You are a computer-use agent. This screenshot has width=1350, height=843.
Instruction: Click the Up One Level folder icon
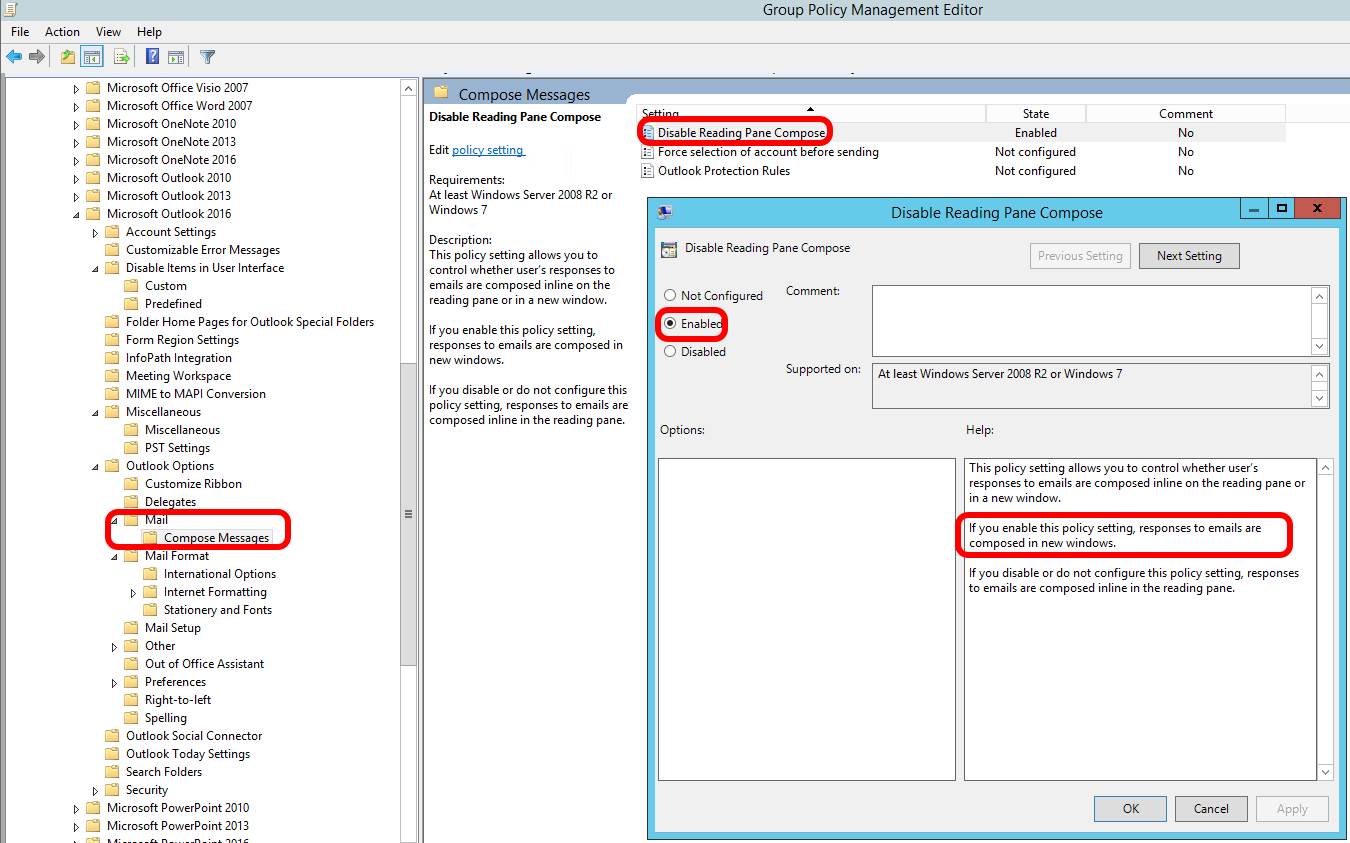click(67, 57)
